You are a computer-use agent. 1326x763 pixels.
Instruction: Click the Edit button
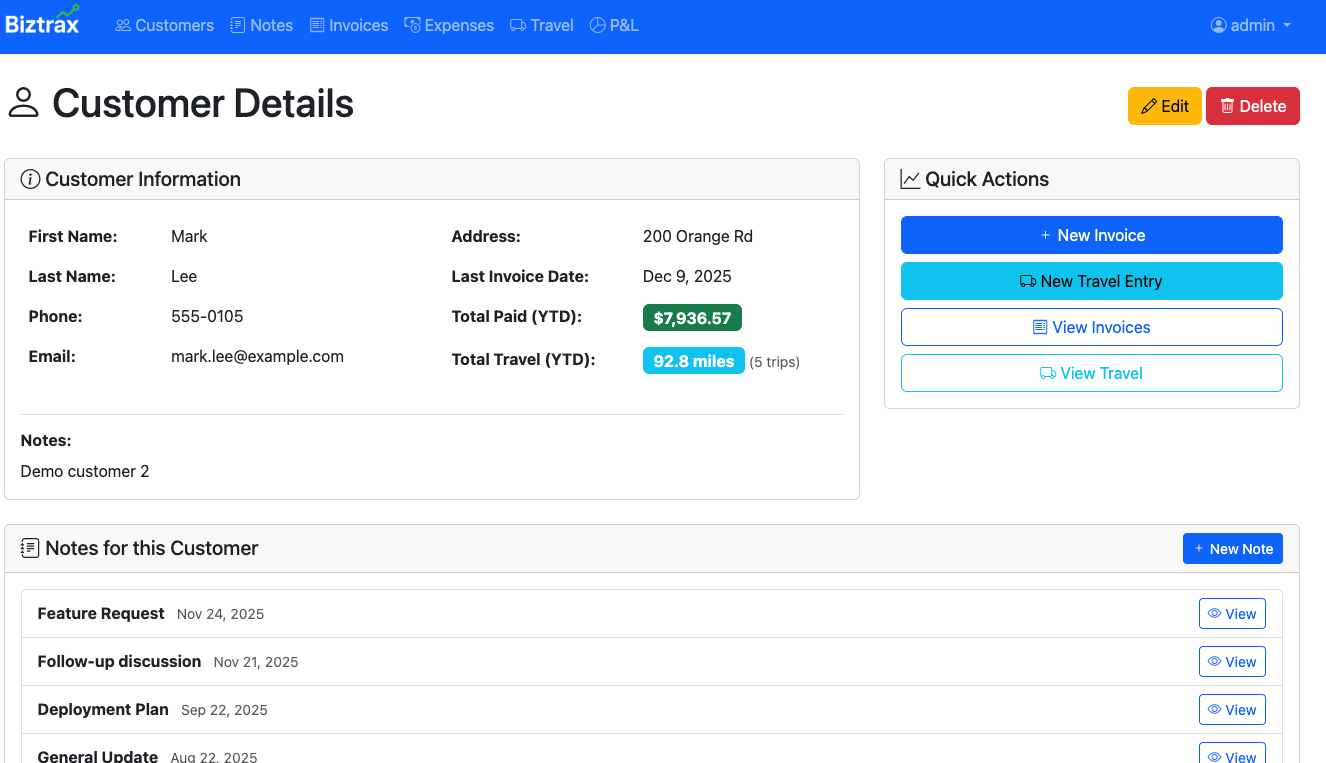[x=1164, y=105]
